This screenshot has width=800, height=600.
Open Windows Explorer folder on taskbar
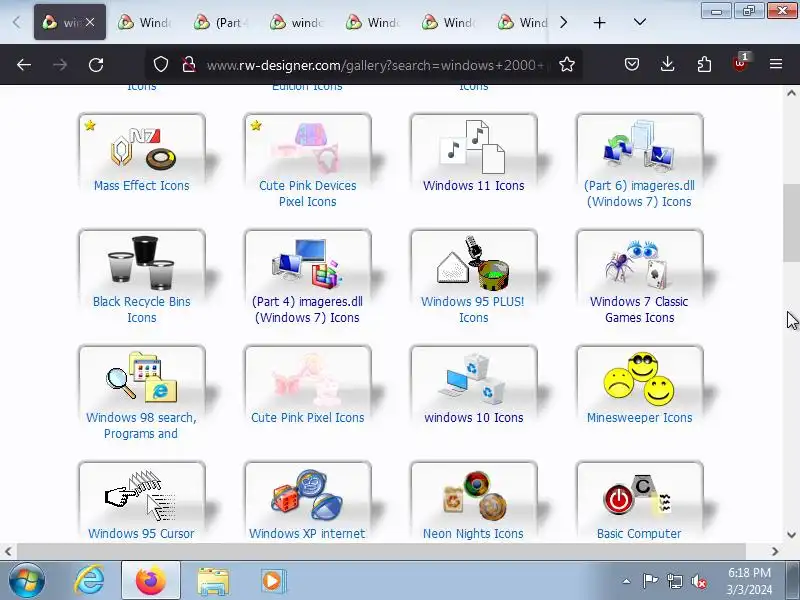[x=213, y=581]
